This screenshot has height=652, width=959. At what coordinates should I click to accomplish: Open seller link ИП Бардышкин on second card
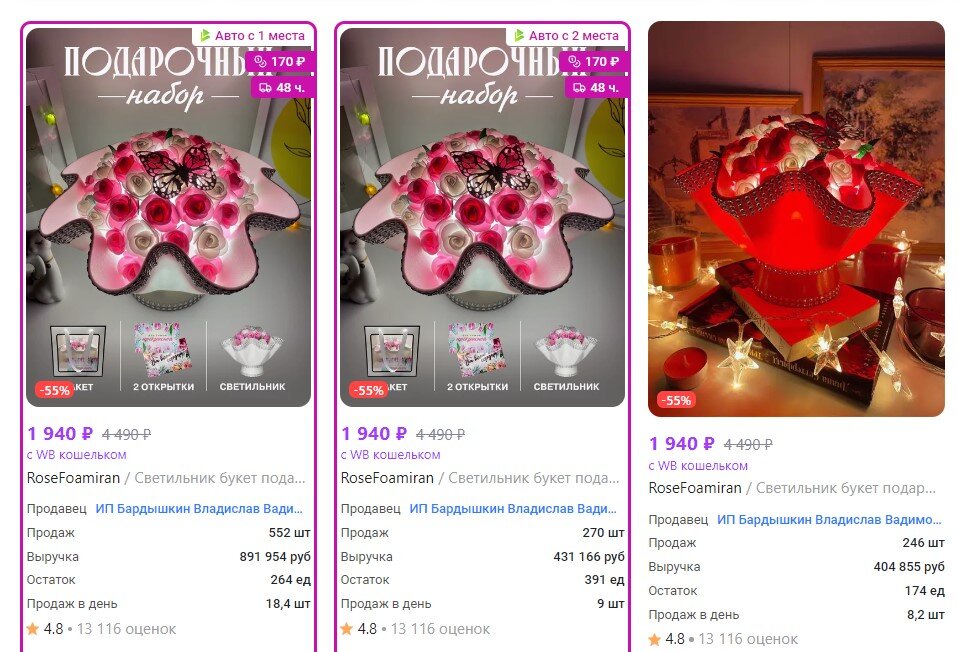(513, 508)
